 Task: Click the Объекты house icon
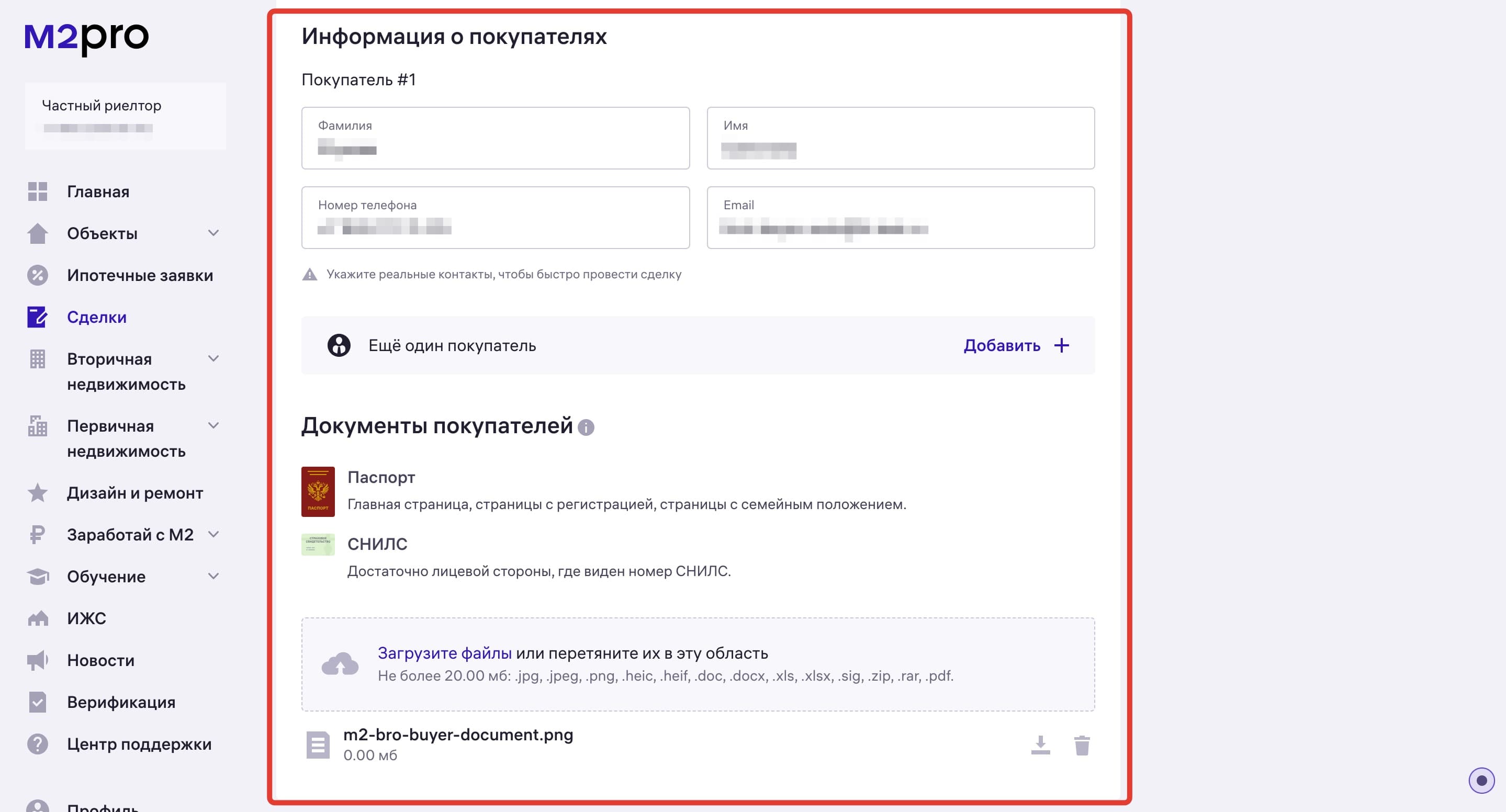coord(38,233)
